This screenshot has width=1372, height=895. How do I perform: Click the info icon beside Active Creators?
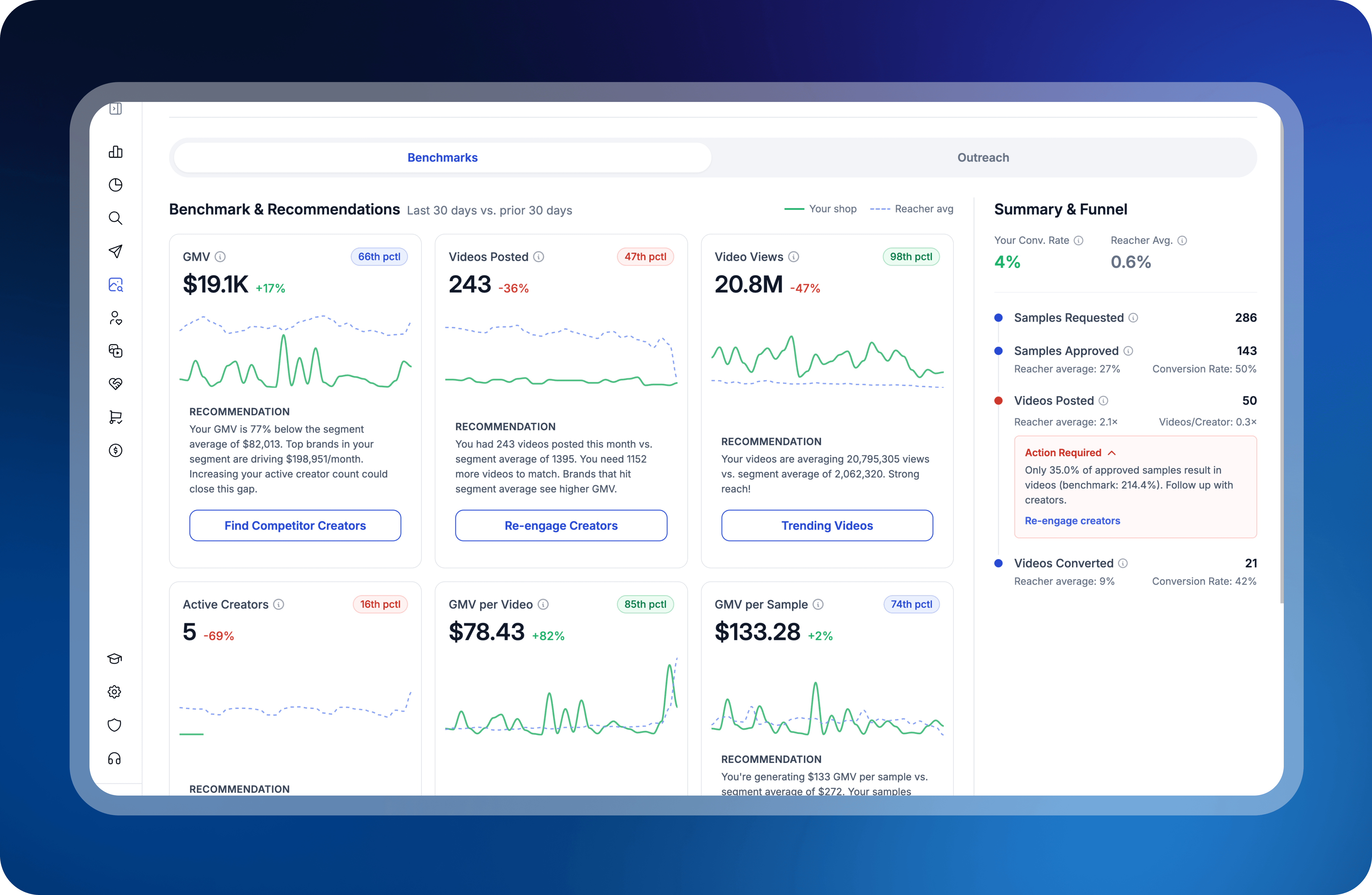coord(278,604)
